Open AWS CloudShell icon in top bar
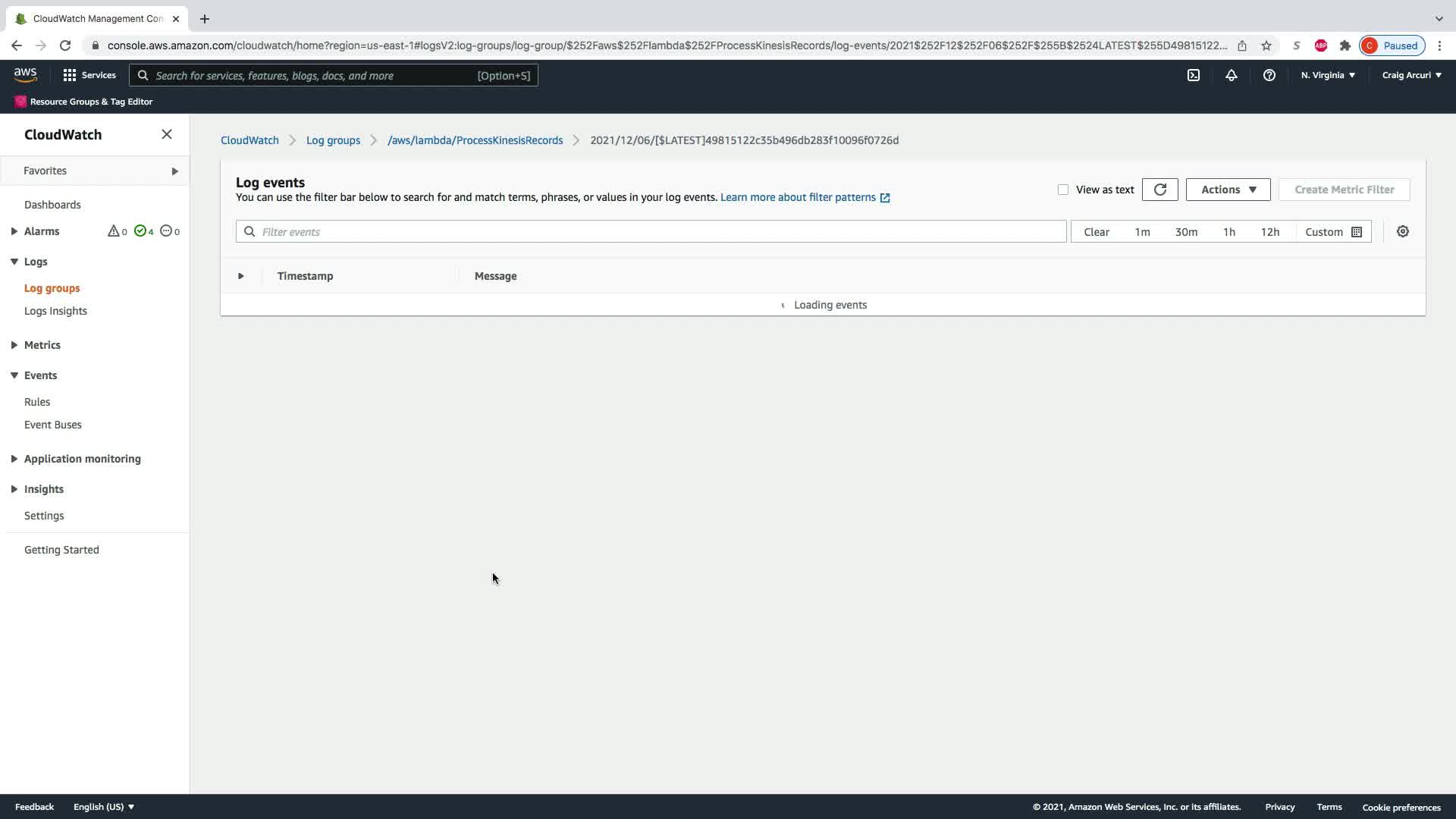Viewport: 1456px width, 819px height. pyautogui.click(x=1194, y=75)
